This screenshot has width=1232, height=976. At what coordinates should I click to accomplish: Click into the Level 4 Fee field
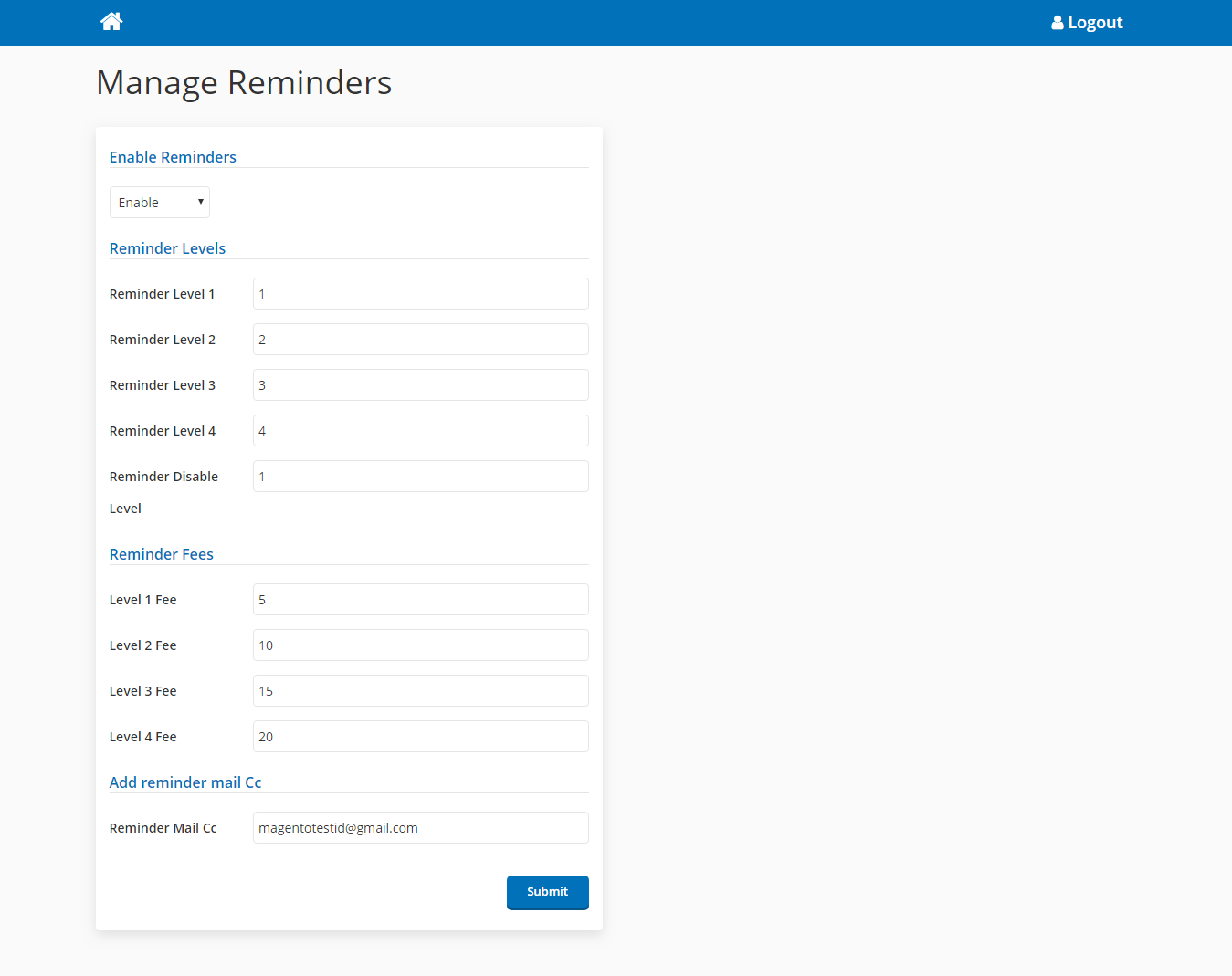420,737
